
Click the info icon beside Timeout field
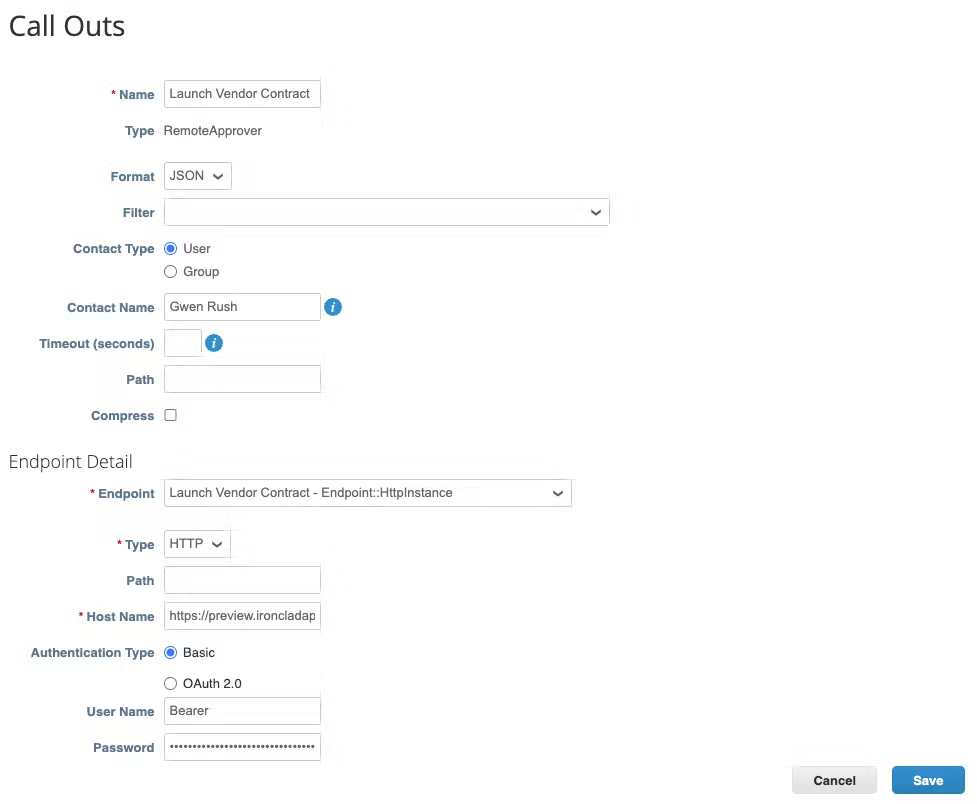214,343
